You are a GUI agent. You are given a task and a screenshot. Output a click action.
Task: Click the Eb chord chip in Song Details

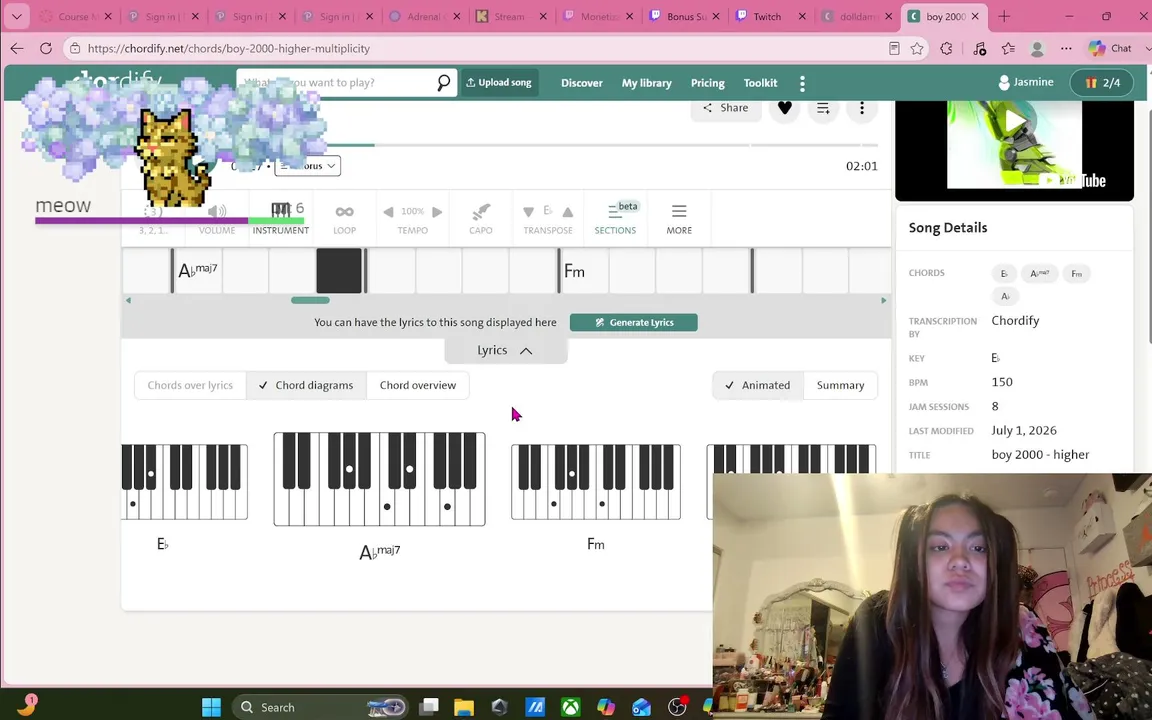pos(1004,273)
